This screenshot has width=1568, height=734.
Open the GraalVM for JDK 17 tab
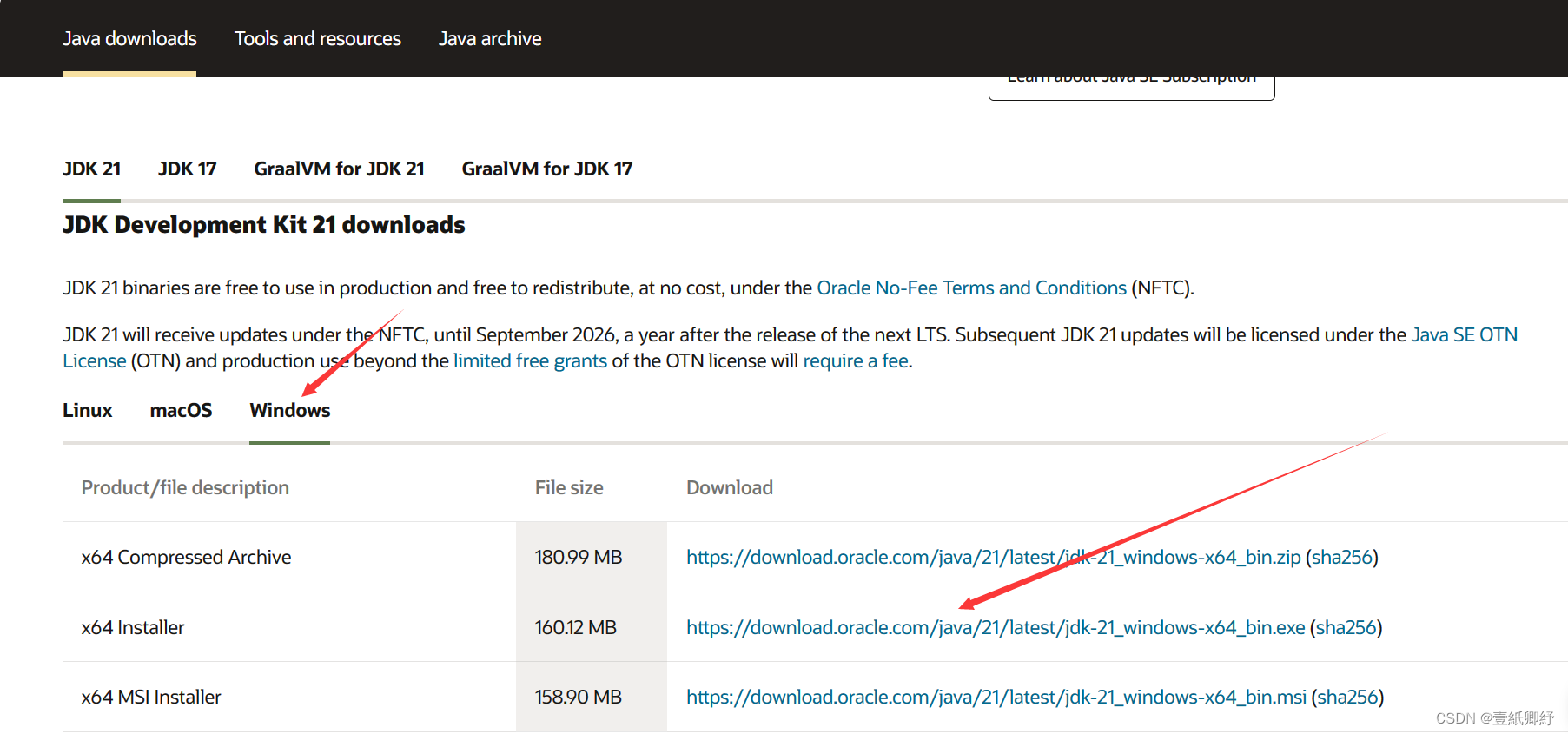[547, 169]
